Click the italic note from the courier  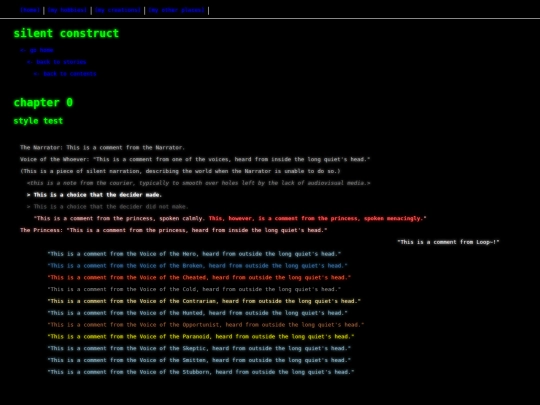coord(198,183)
